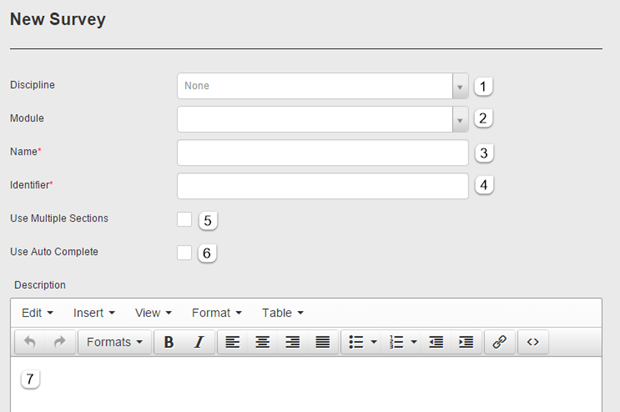Toggle Bold formatting in editor toolbar
The width and height of the screenshot is (620, 412).
coord(169,342)
